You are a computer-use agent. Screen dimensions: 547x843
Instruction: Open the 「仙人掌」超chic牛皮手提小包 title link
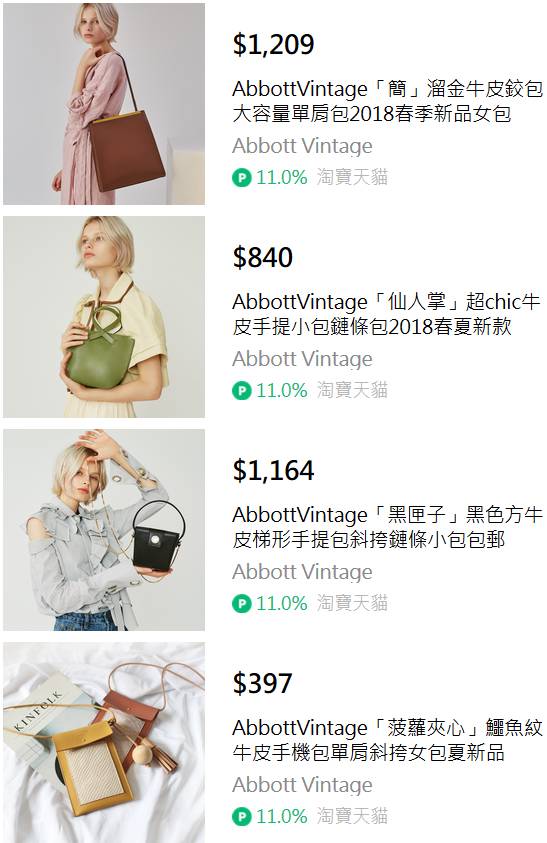[386, 314]
